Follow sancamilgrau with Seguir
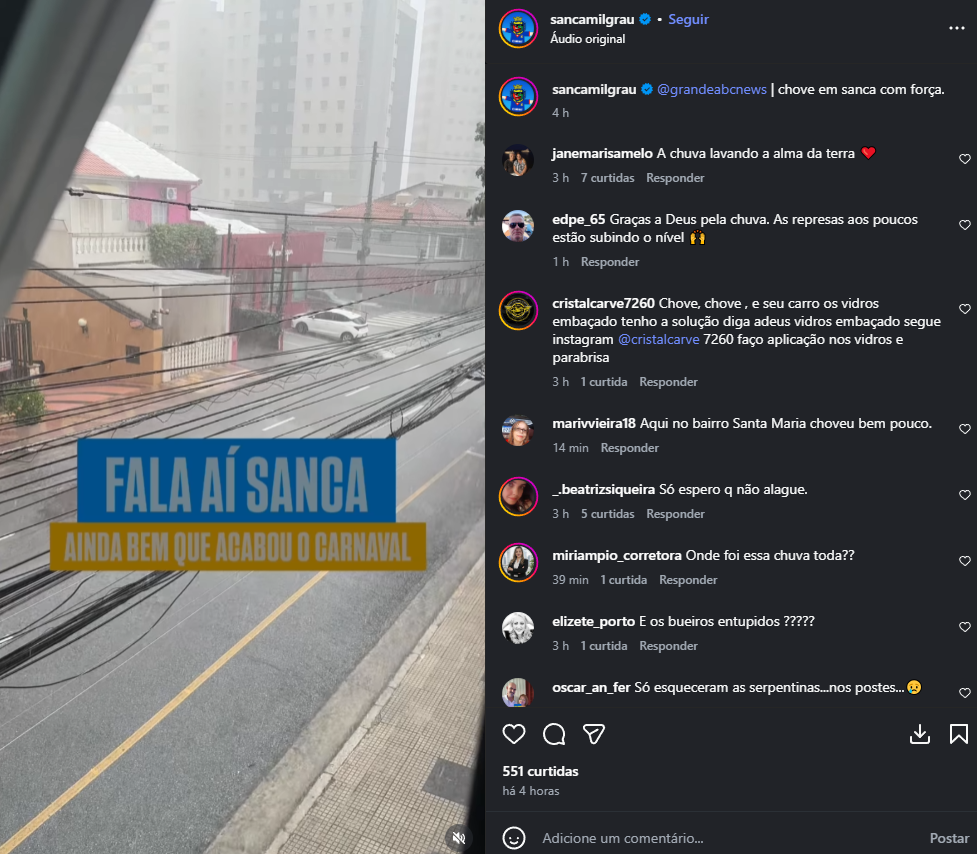This screenshot has height=854, width=977. (689, 19)
